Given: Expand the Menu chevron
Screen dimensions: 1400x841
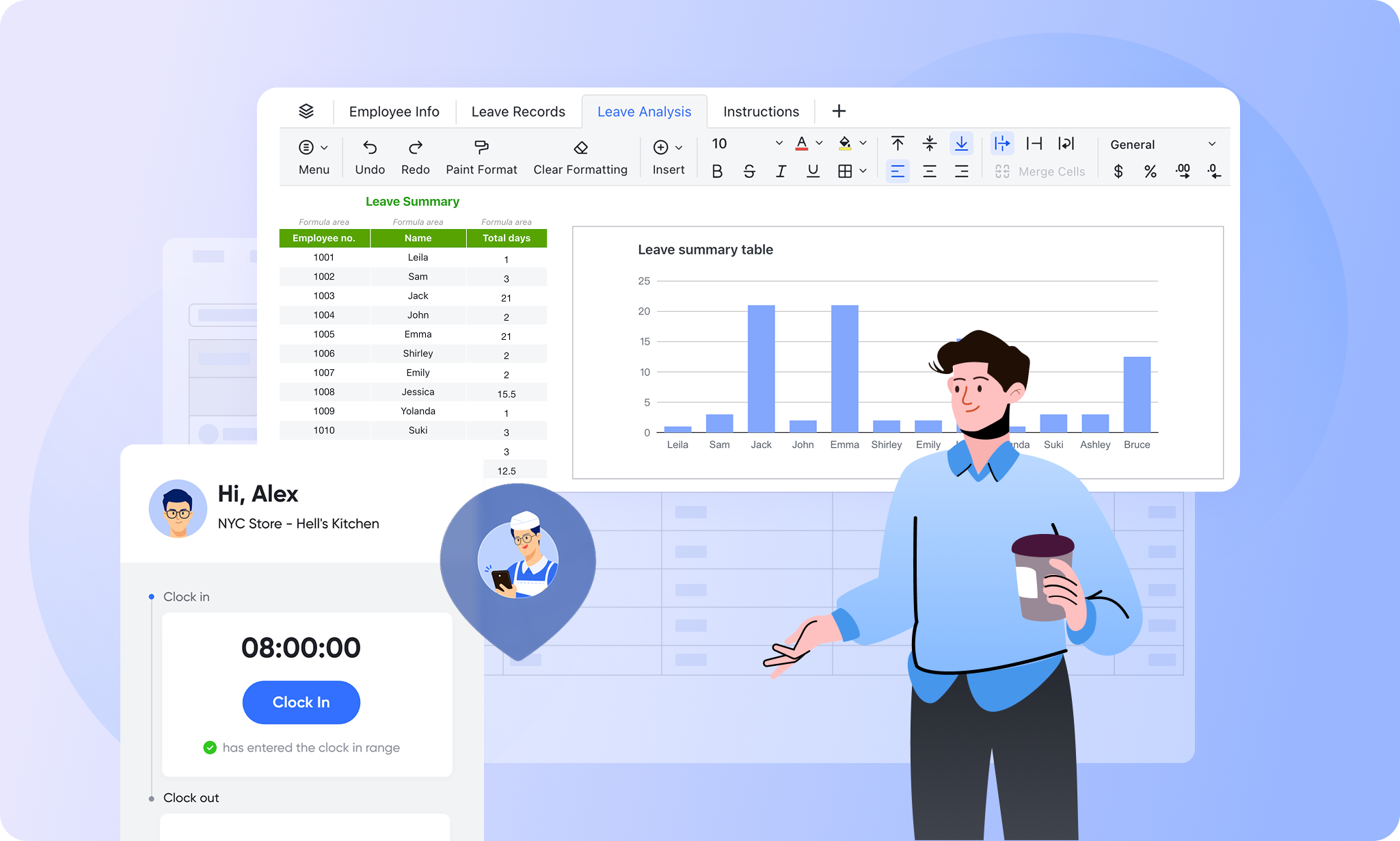Looking at the screenshot, I should click(x=324, y=148).
